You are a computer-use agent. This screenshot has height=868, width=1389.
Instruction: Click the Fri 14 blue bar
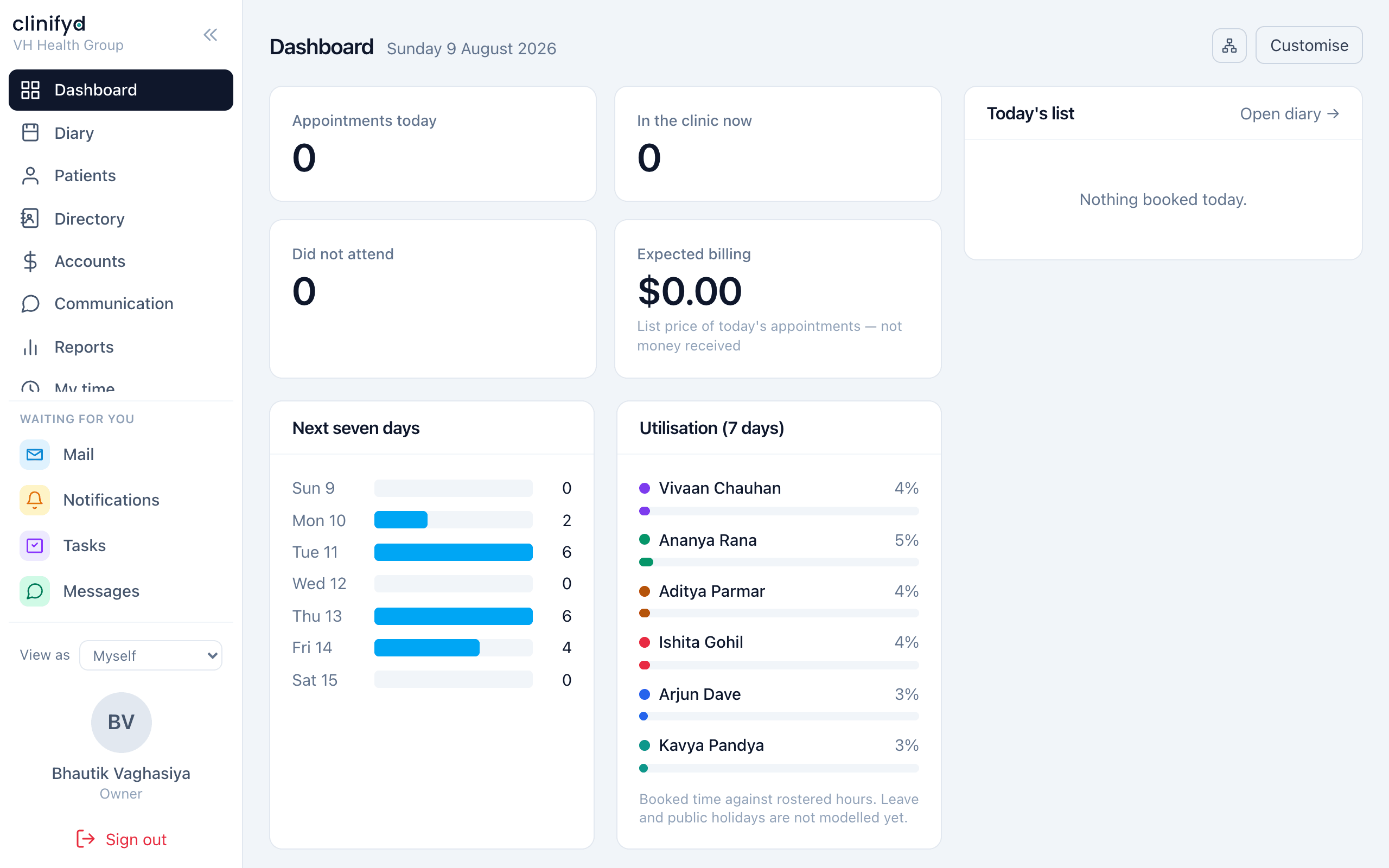427,648
